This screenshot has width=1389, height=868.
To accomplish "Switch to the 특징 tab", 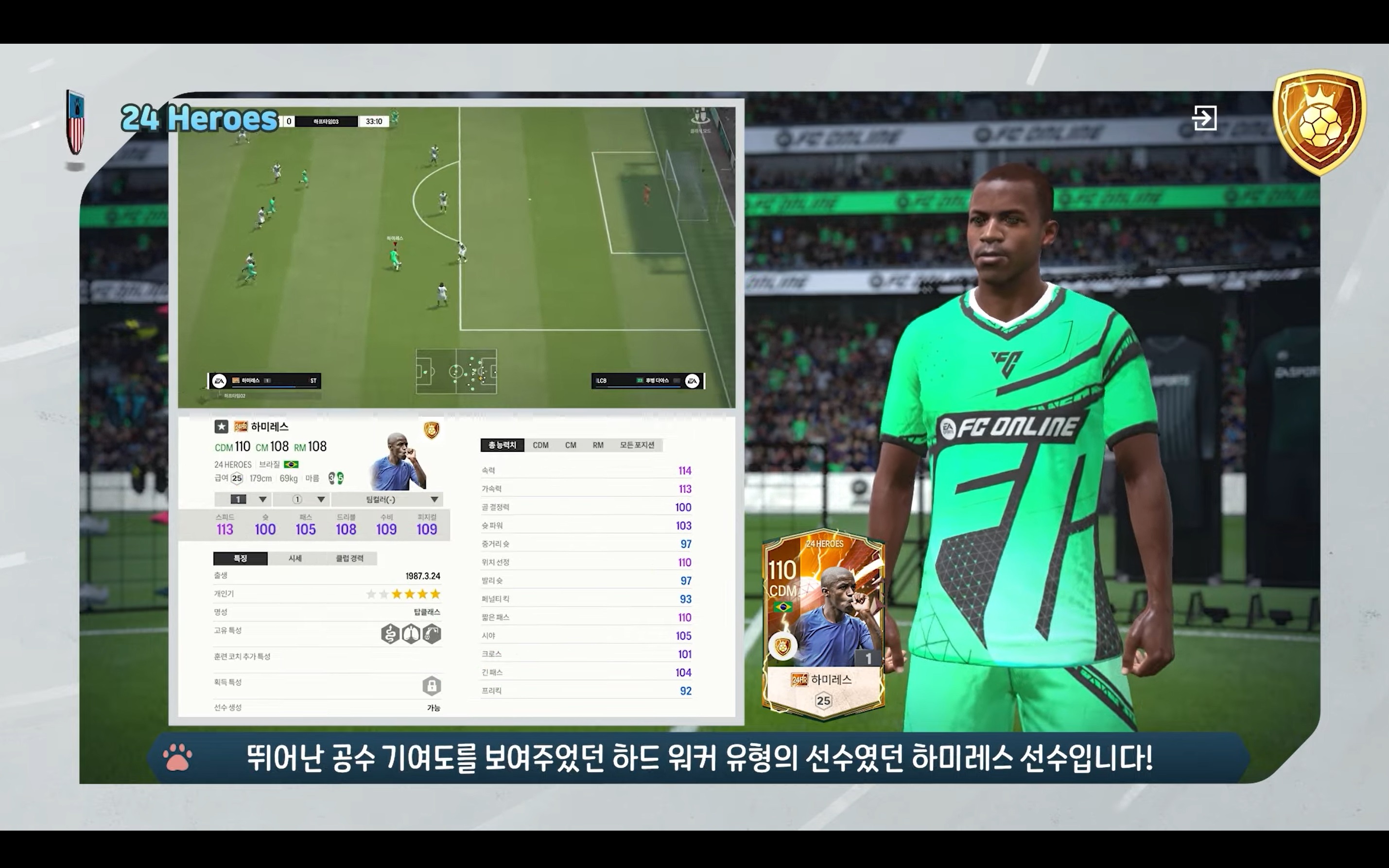I will click(x=240, y=558).
